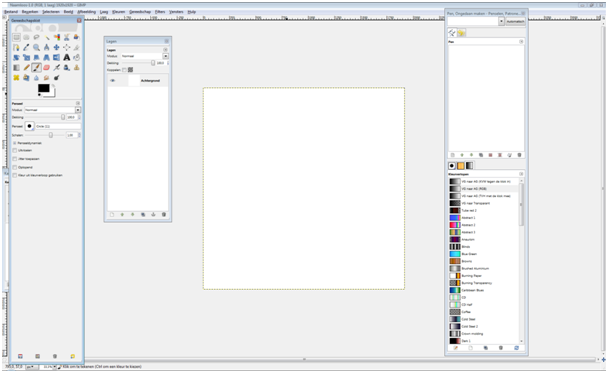
Task: Open the Bewerken menu
Action: 30,12
